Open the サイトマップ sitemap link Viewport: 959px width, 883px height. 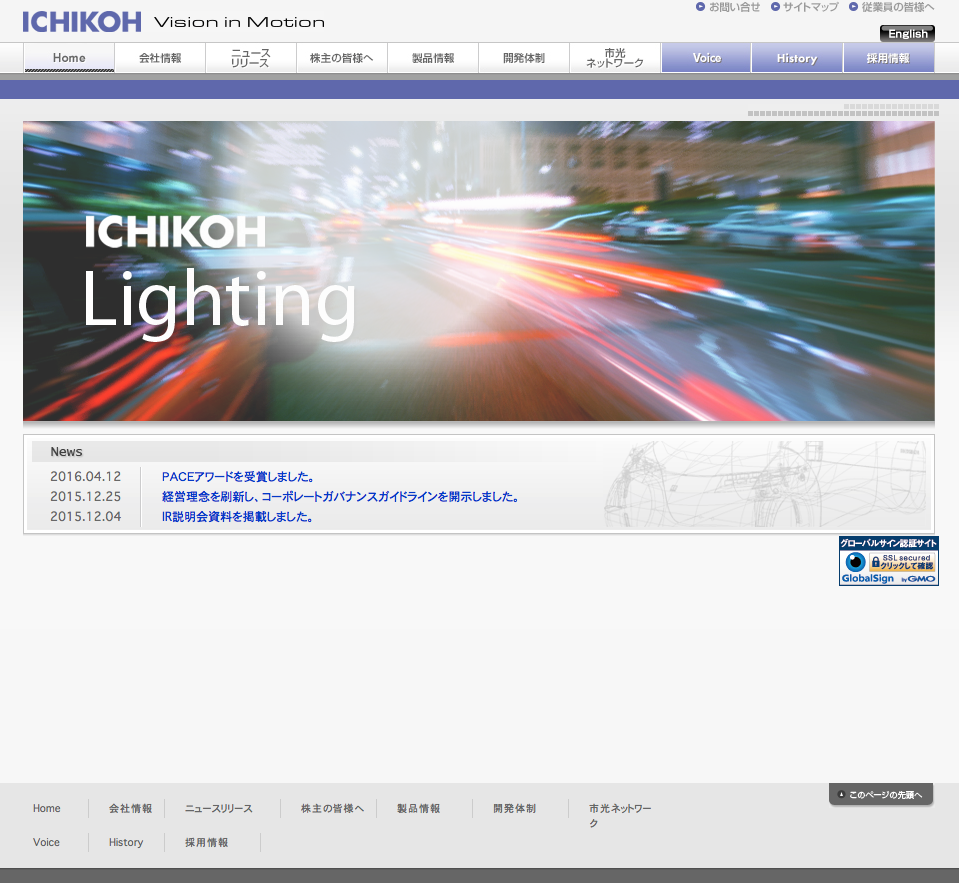pyautogui.click(x=805, y=7)
